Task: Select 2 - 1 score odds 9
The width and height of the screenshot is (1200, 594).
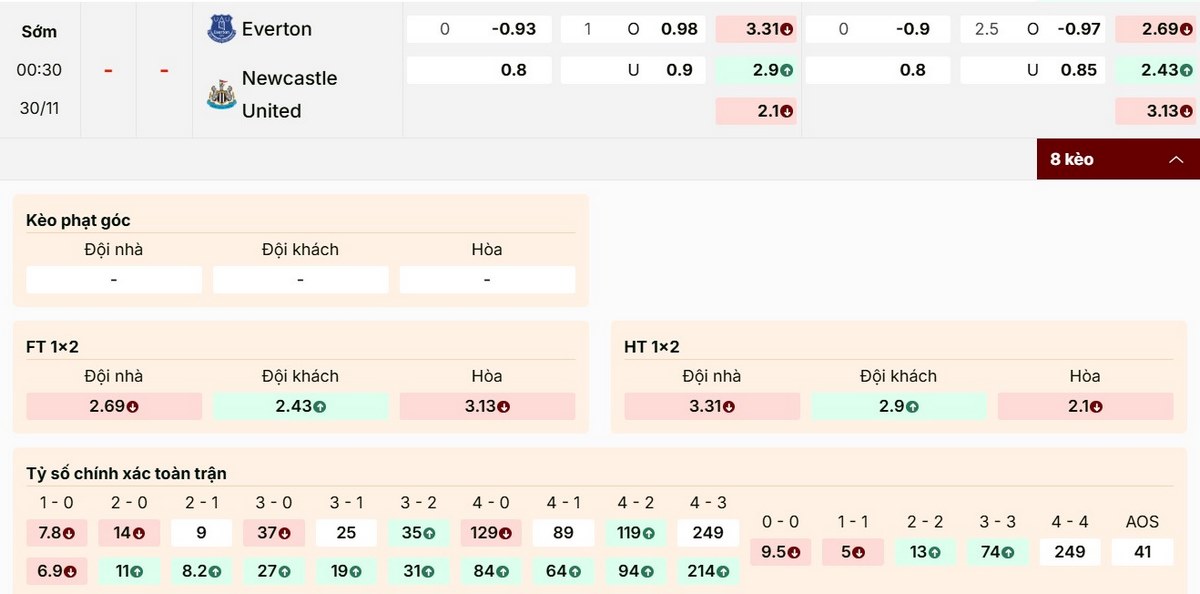Action: [x=201, y=532]
